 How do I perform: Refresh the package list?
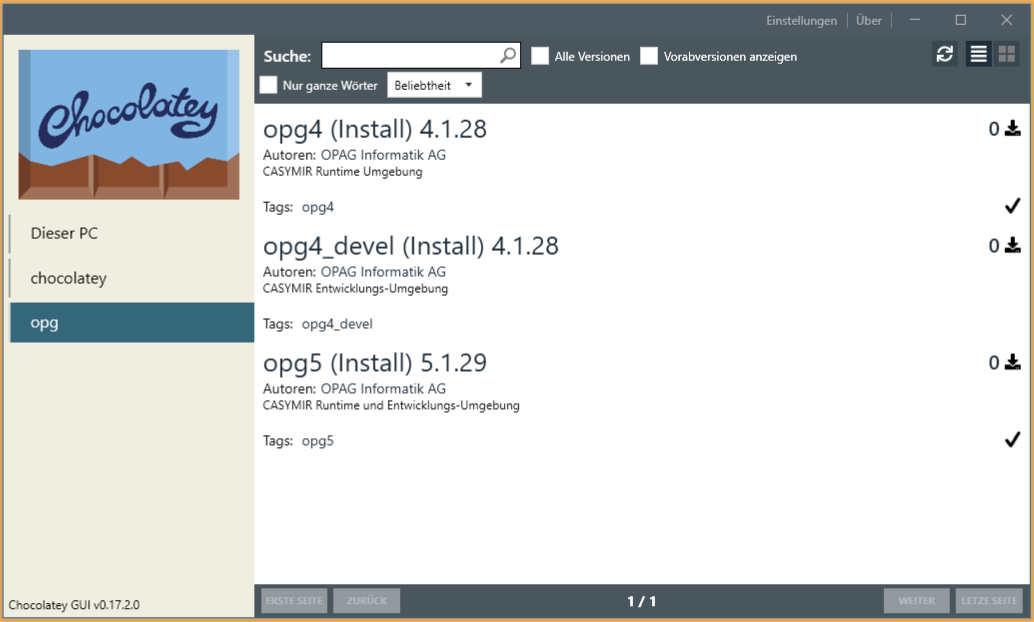[944, 54]
